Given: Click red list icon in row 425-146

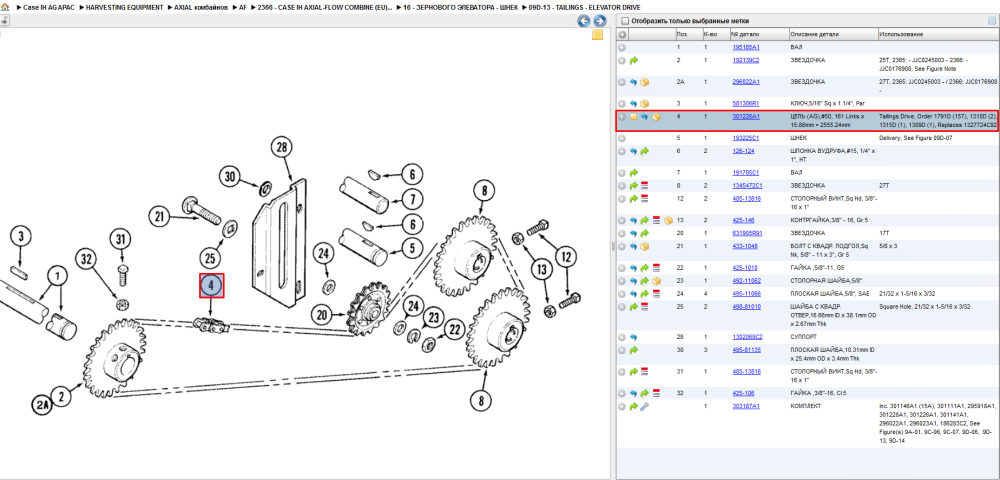Looking at the screenshot, I should [656, 221].
